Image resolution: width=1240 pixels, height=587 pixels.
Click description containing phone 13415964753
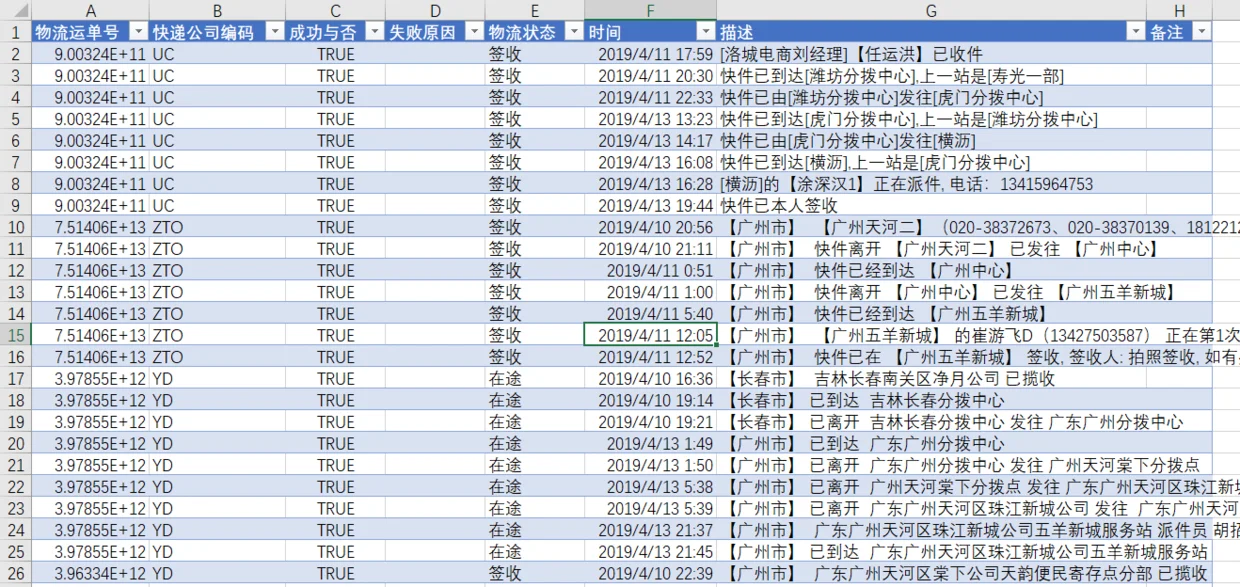point(906,184)
